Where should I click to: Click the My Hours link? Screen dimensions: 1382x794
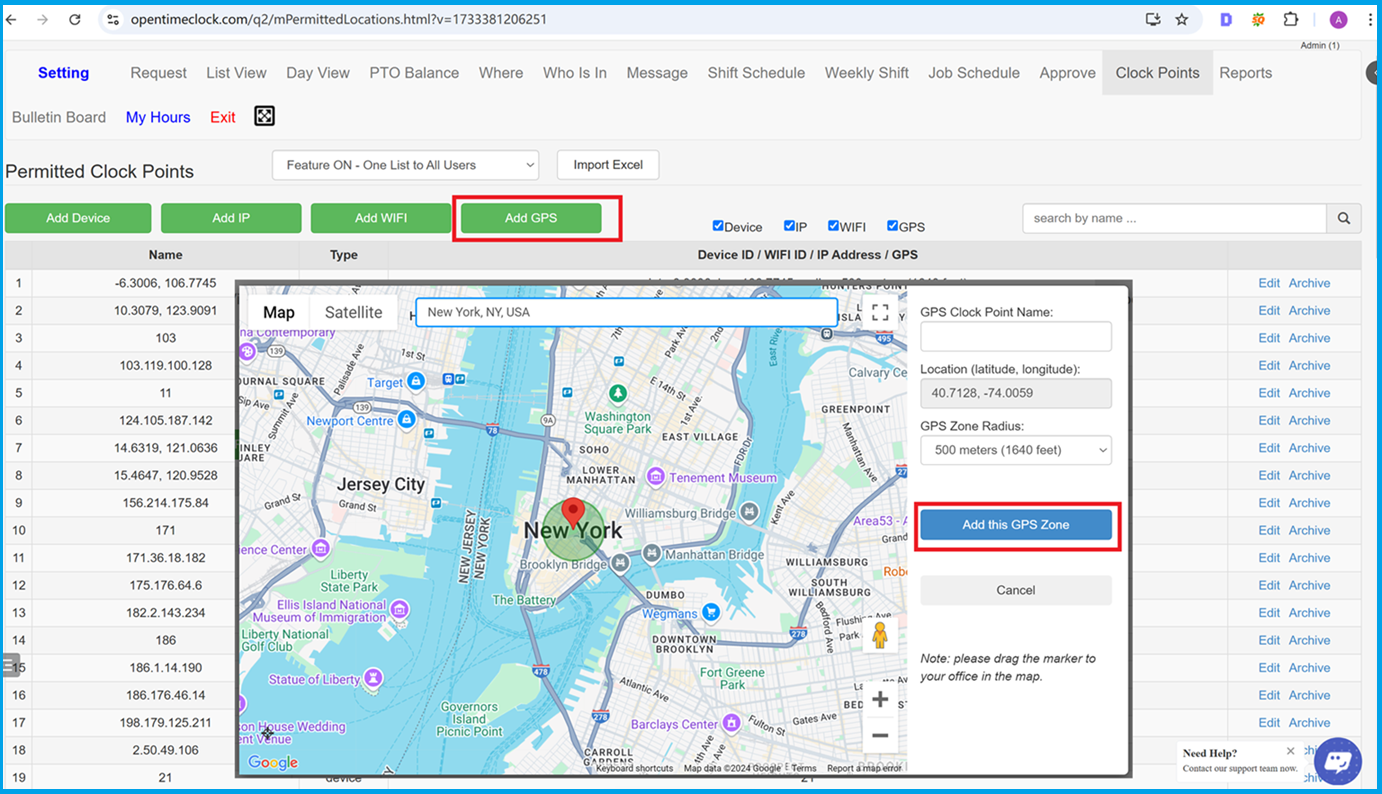(x=158, y=117)
